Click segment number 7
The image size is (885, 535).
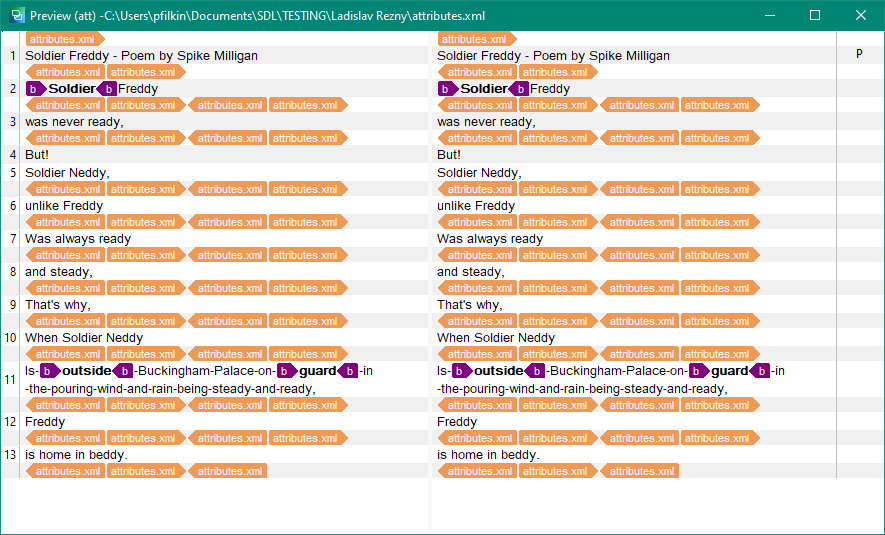coord(13,239)
